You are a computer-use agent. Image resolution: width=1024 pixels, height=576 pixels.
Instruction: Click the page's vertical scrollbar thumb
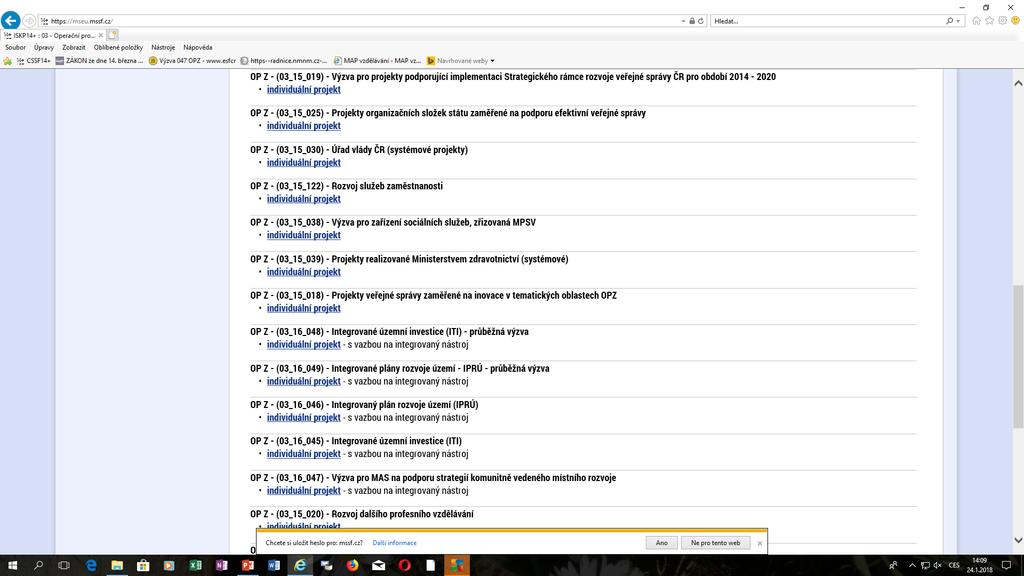pos(1018,356)
